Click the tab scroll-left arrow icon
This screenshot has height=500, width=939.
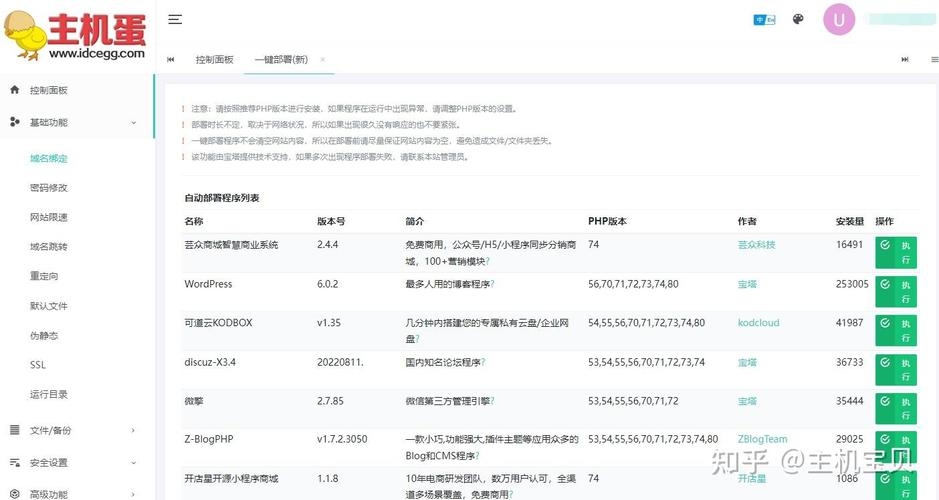coord(171,59)
